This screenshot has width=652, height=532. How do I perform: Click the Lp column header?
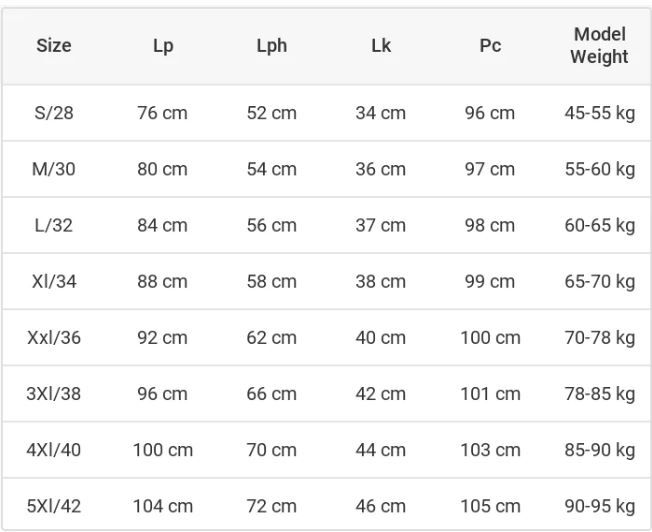[x=163, y=46]
